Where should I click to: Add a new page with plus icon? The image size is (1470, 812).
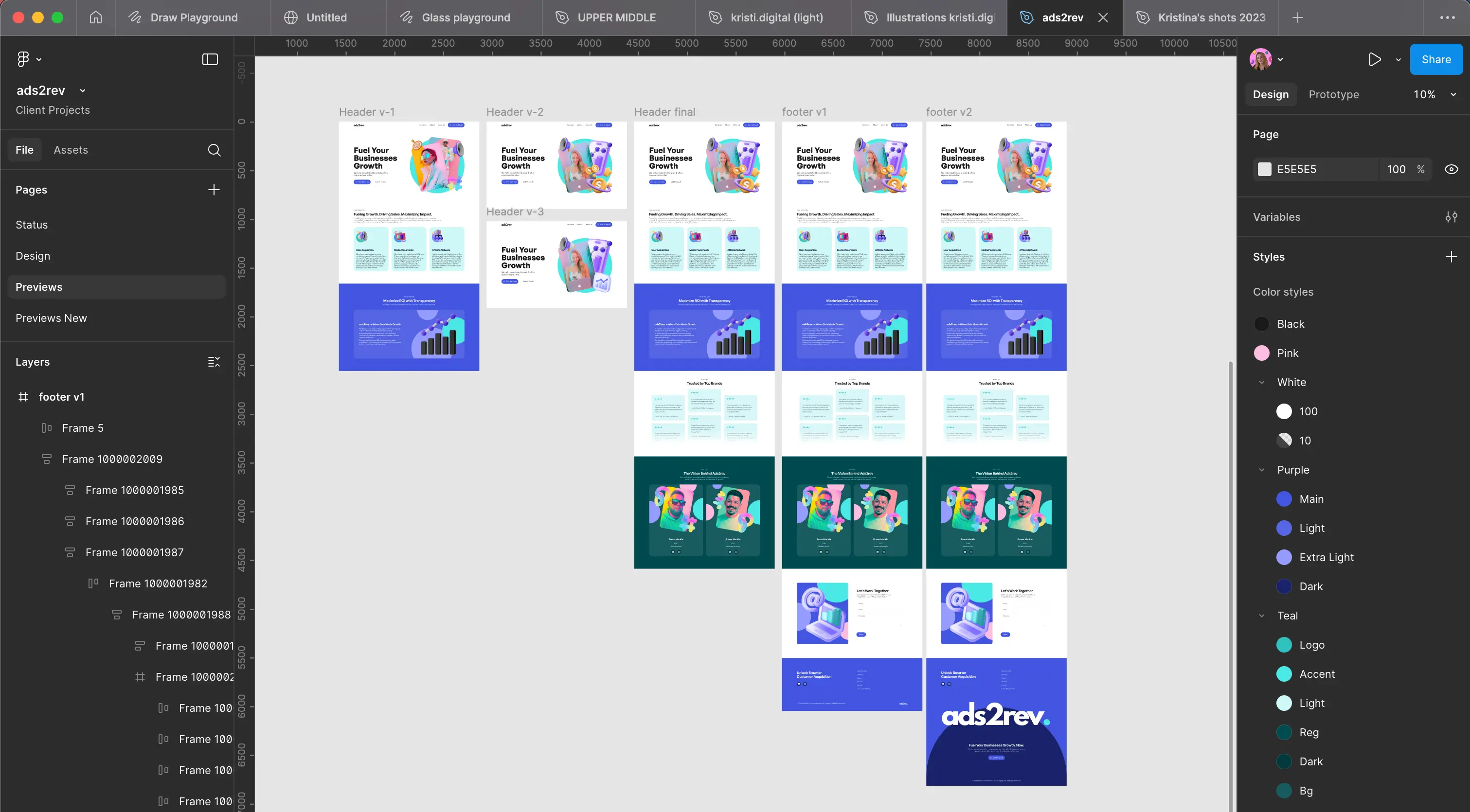click(214, 190)
